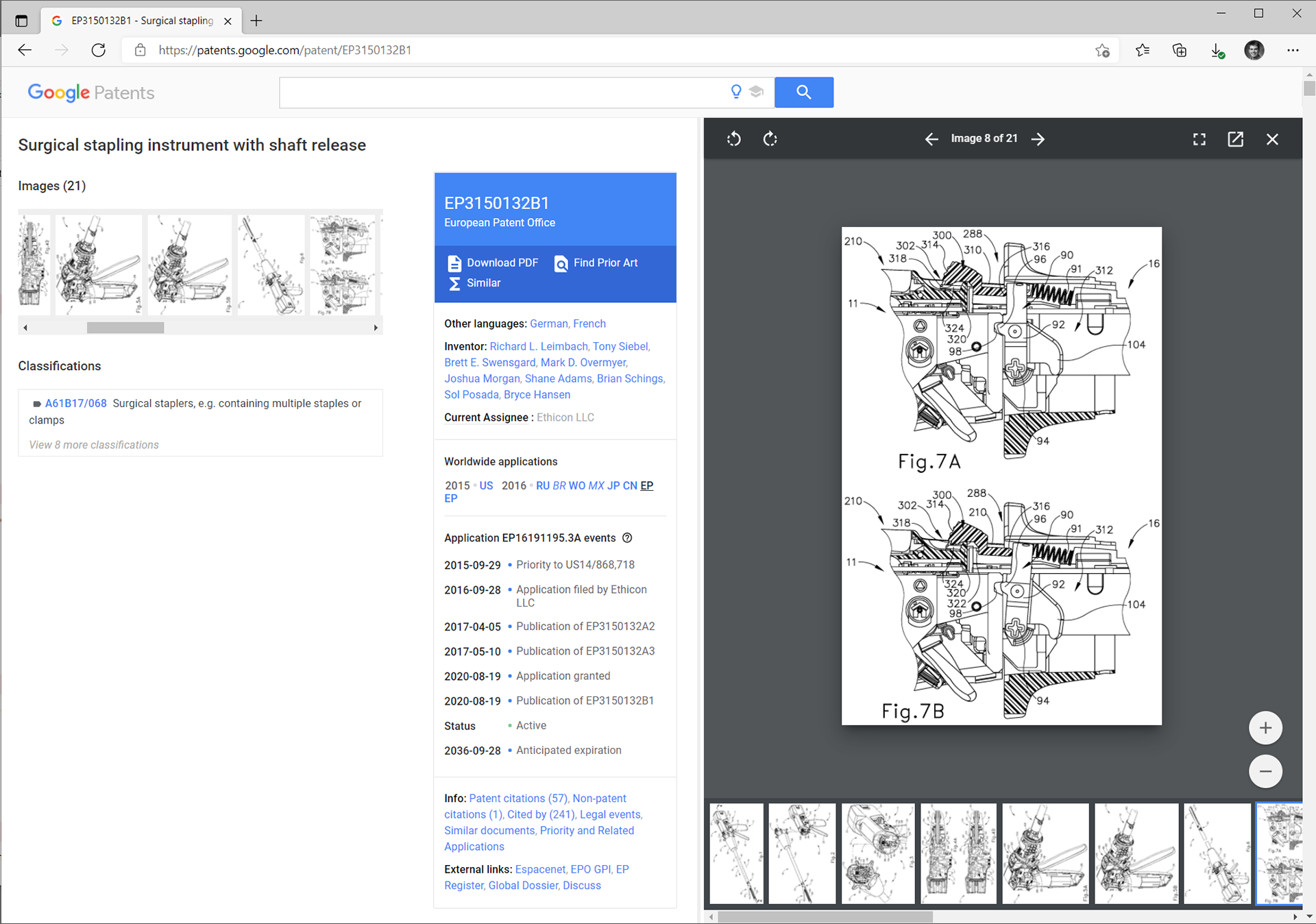
Task: Open Fig. 5A thumbnail in Images section
Action: click(99, 265)
